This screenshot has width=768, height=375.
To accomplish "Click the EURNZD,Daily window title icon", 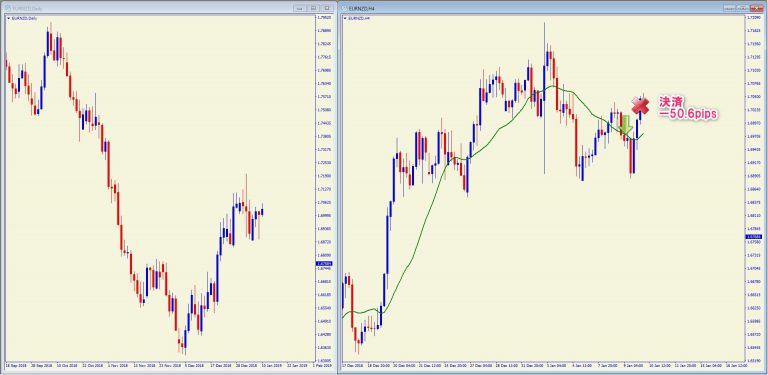I will 9,8.
